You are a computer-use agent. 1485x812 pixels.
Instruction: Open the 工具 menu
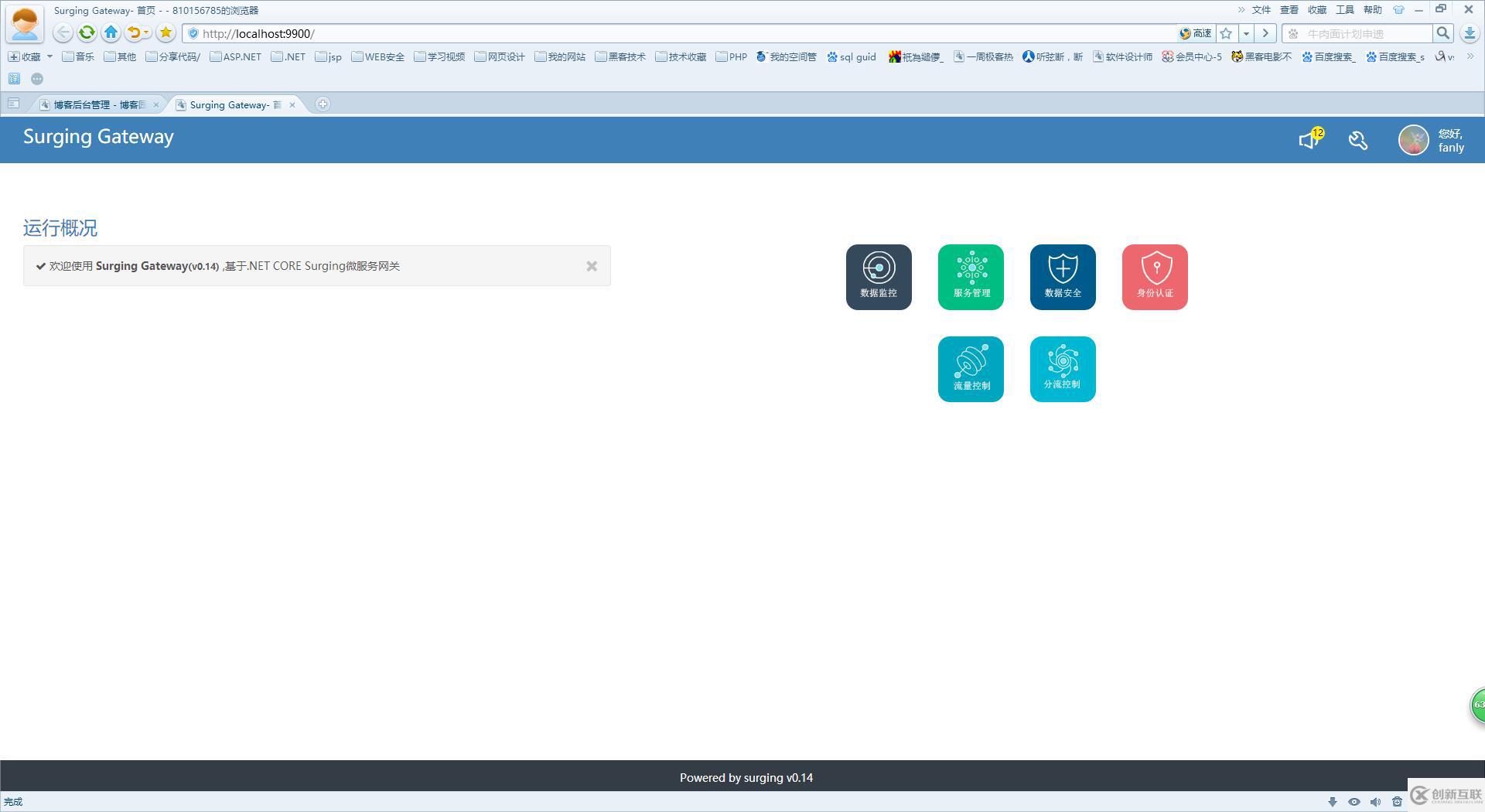pyautogui.click(x=1345, y=10)
